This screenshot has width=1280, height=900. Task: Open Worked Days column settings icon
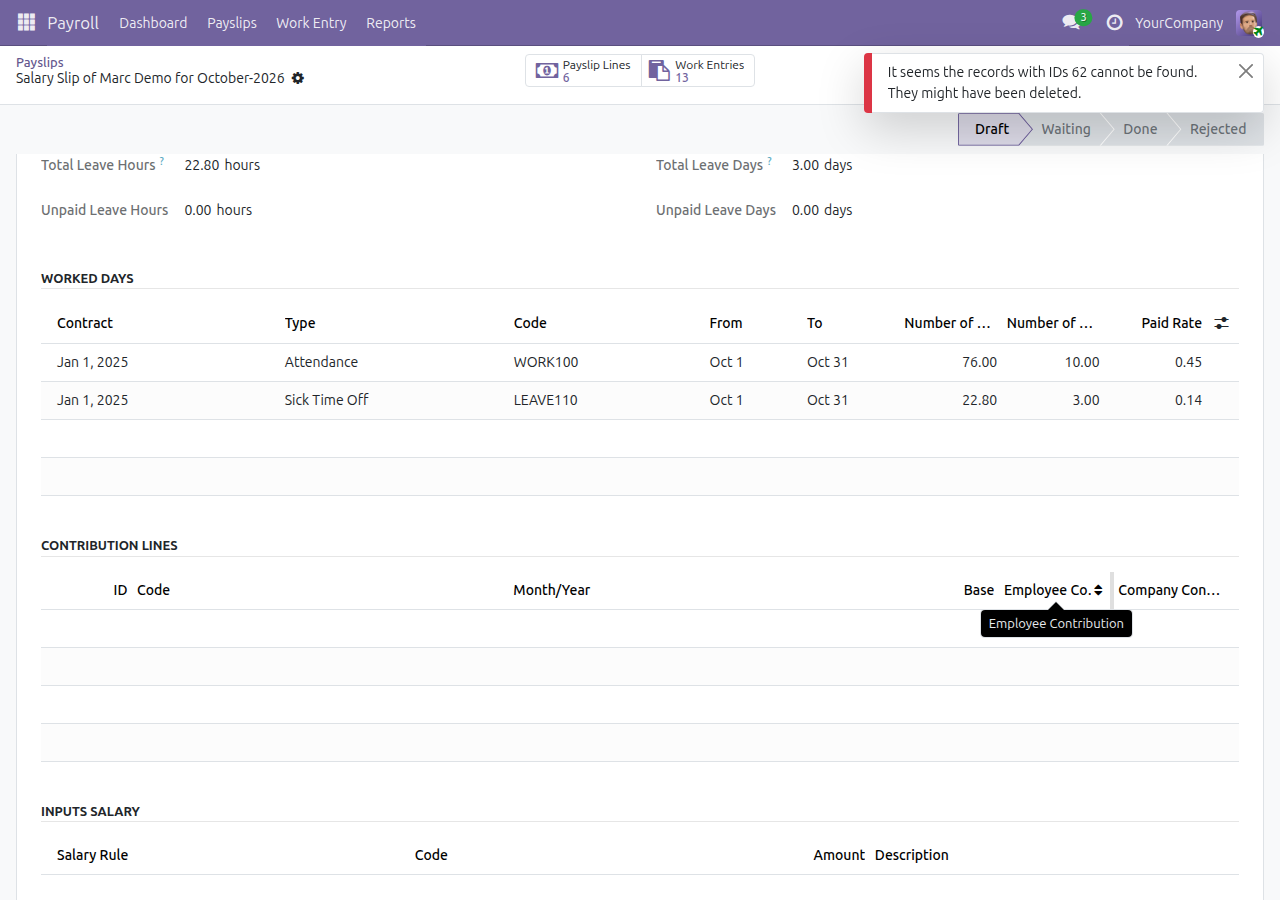pos(1221,323)
